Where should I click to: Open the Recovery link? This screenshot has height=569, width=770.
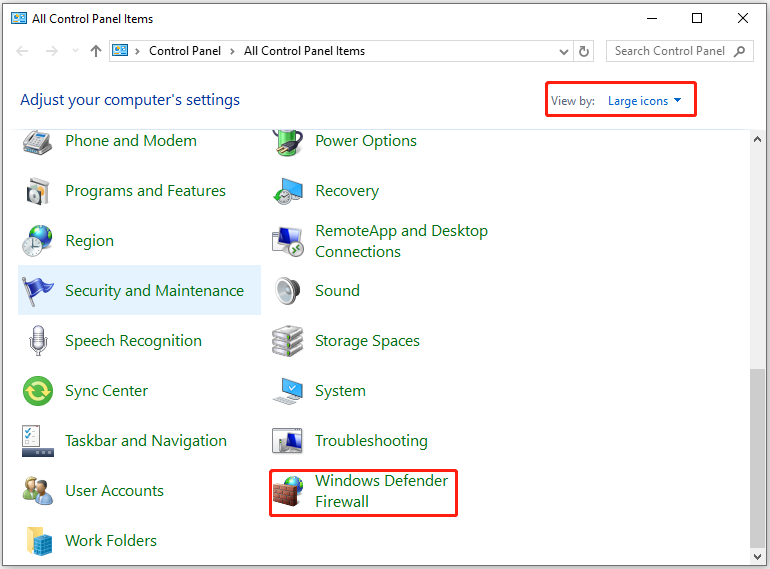point(347,191)
